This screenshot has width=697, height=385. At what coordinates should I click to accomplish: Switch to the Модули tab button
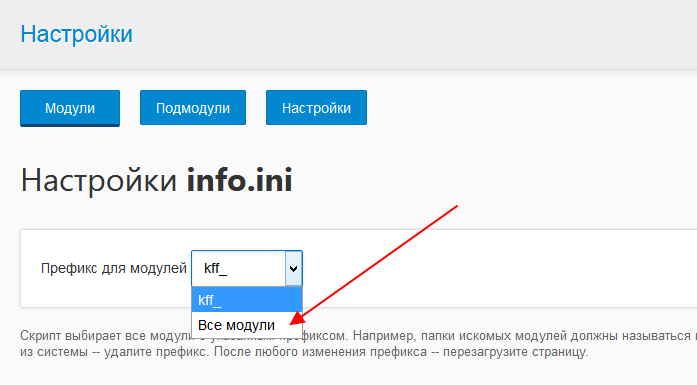[70, 108]
